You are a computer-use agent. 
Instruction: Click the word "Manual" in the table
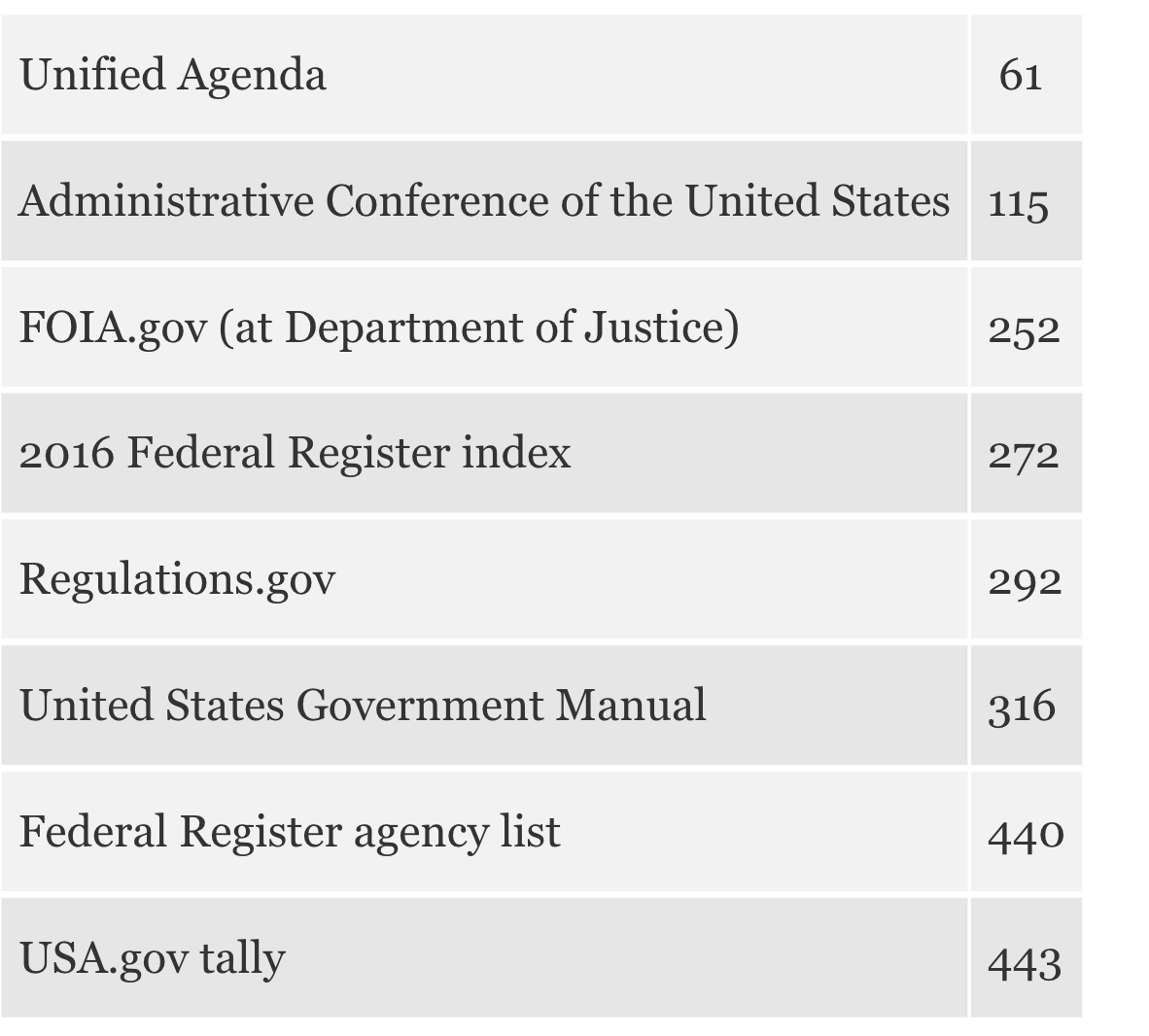pos(630,706)
